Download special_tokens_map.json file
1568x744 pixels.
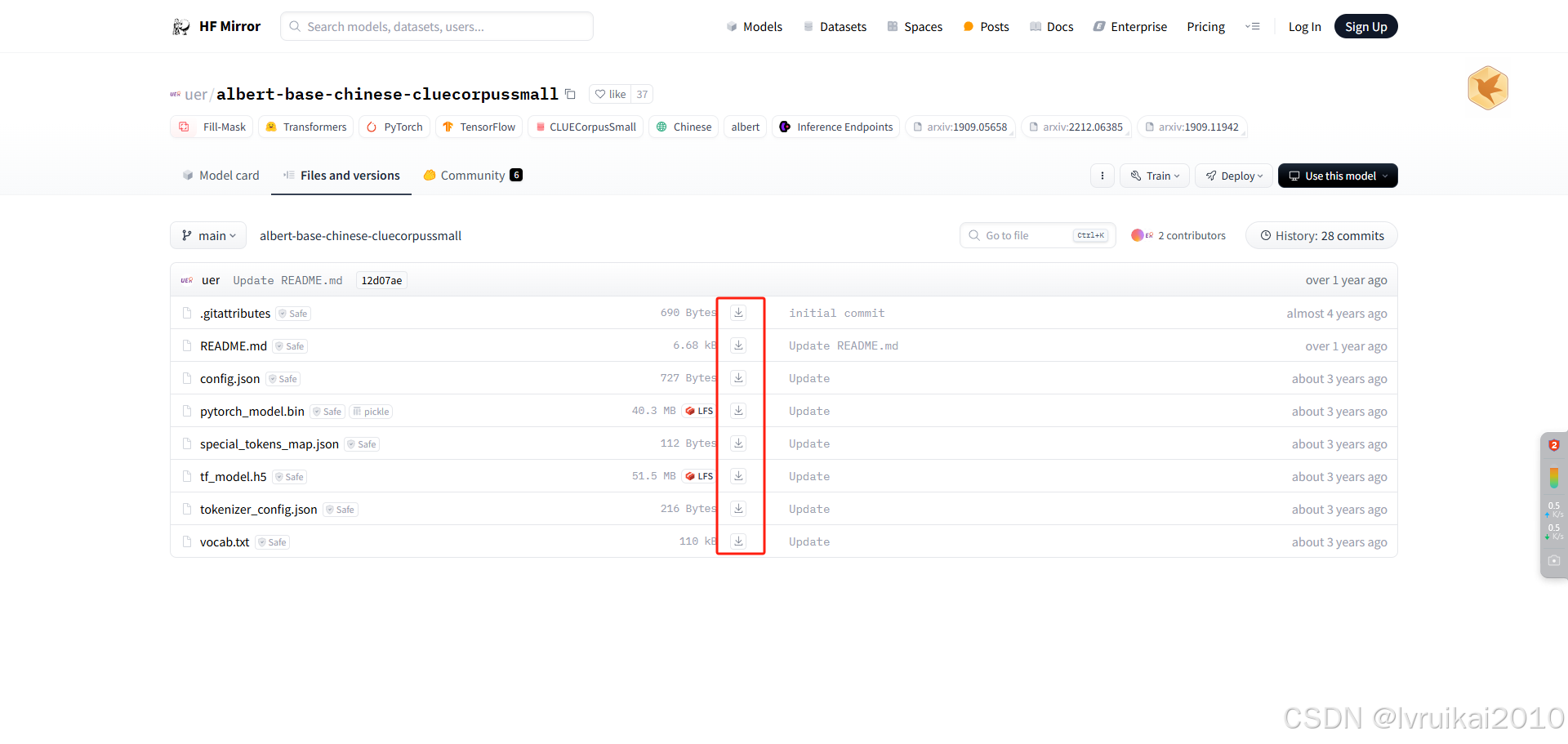pos(738,443)
